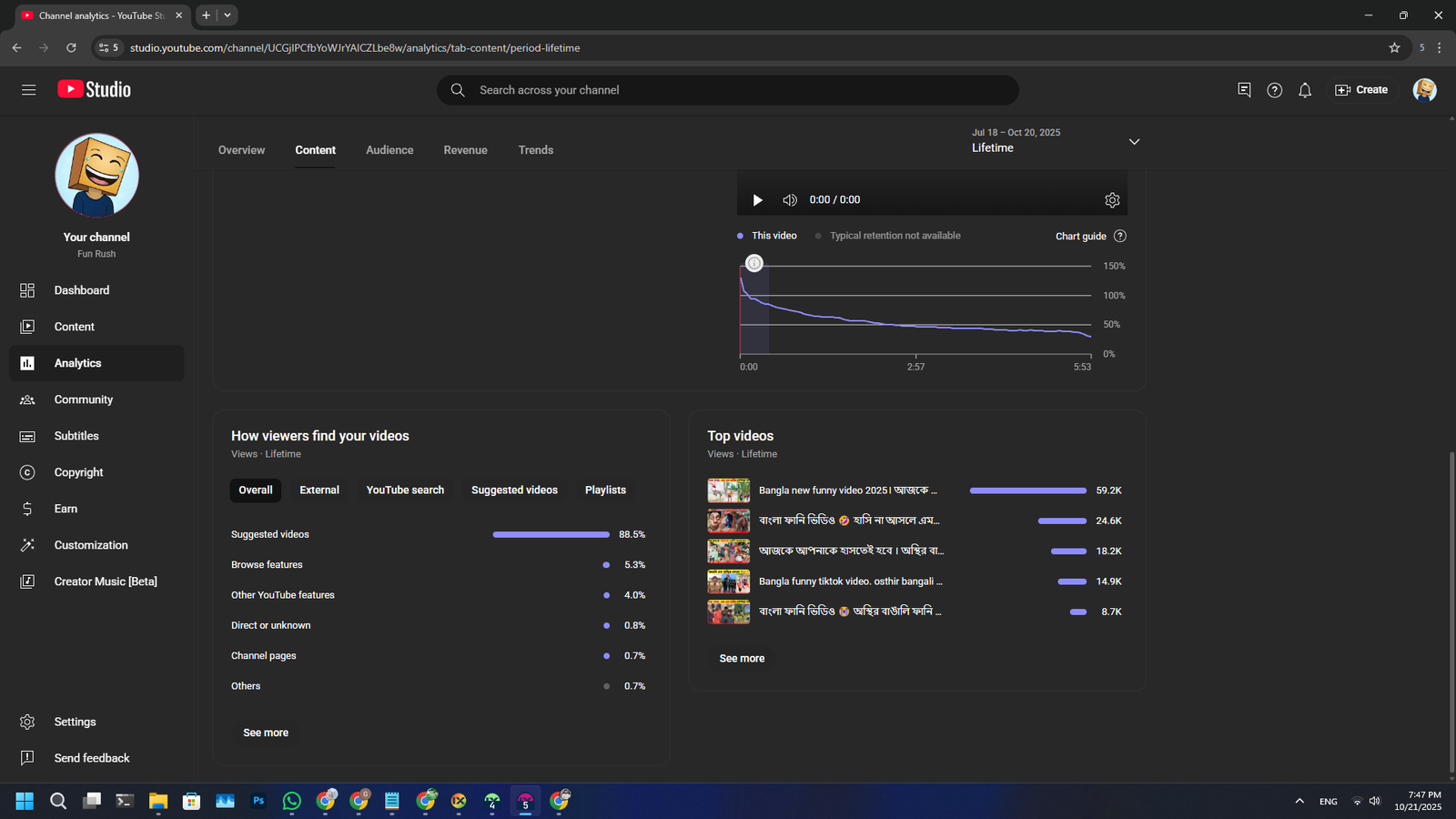Open the comments feedback icon in header
The image size is (1456, 819).
coord(1244,90)
